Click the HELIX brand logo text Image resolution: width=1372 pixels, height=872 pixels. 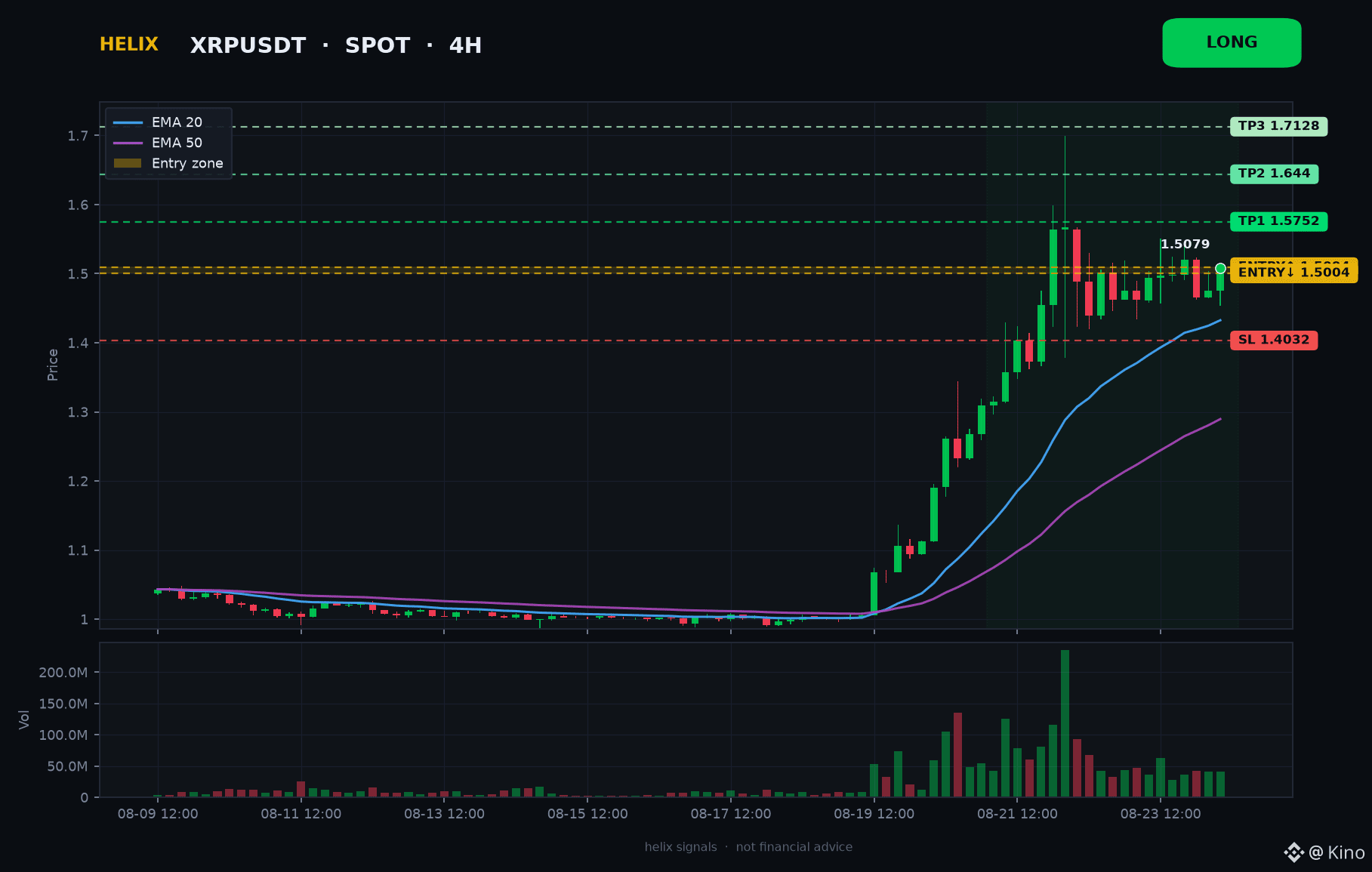129,45
